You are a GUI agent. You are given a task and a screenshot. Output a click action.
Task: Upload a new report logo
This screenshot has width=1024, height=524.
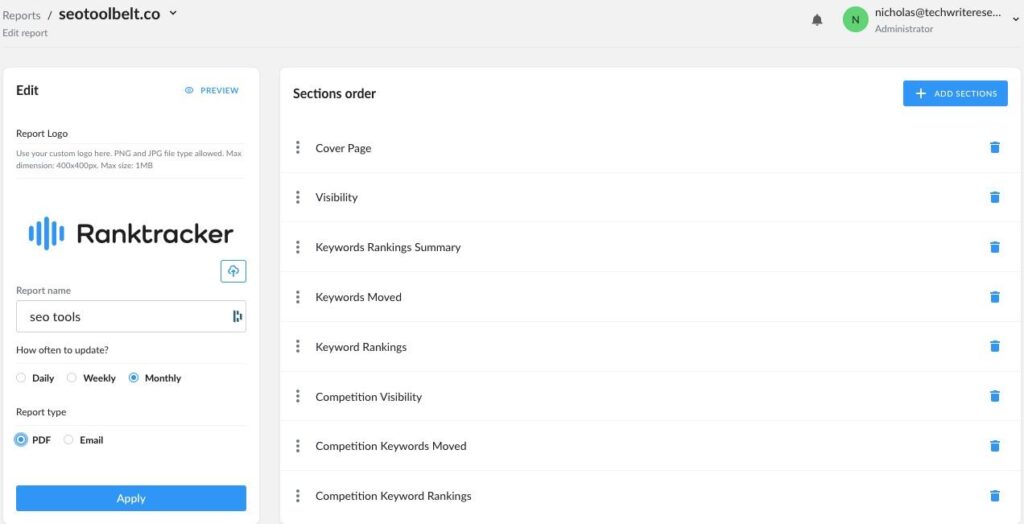[x=233, y=271]
